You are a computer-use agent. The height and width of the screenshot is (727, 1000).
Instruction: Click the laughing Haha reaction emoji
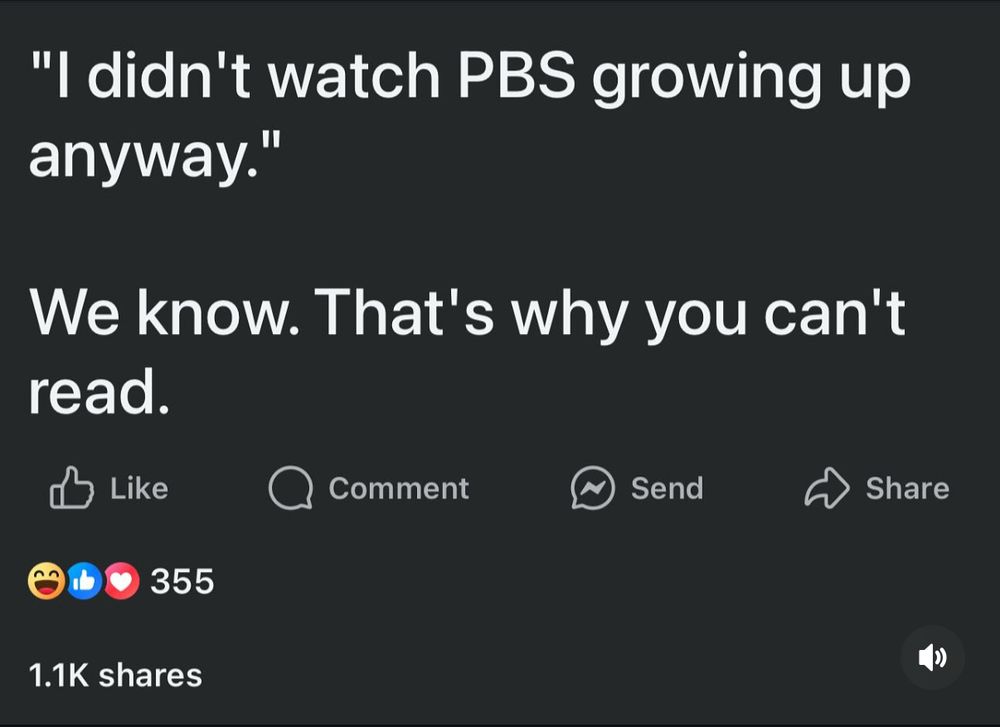[46, 581]
